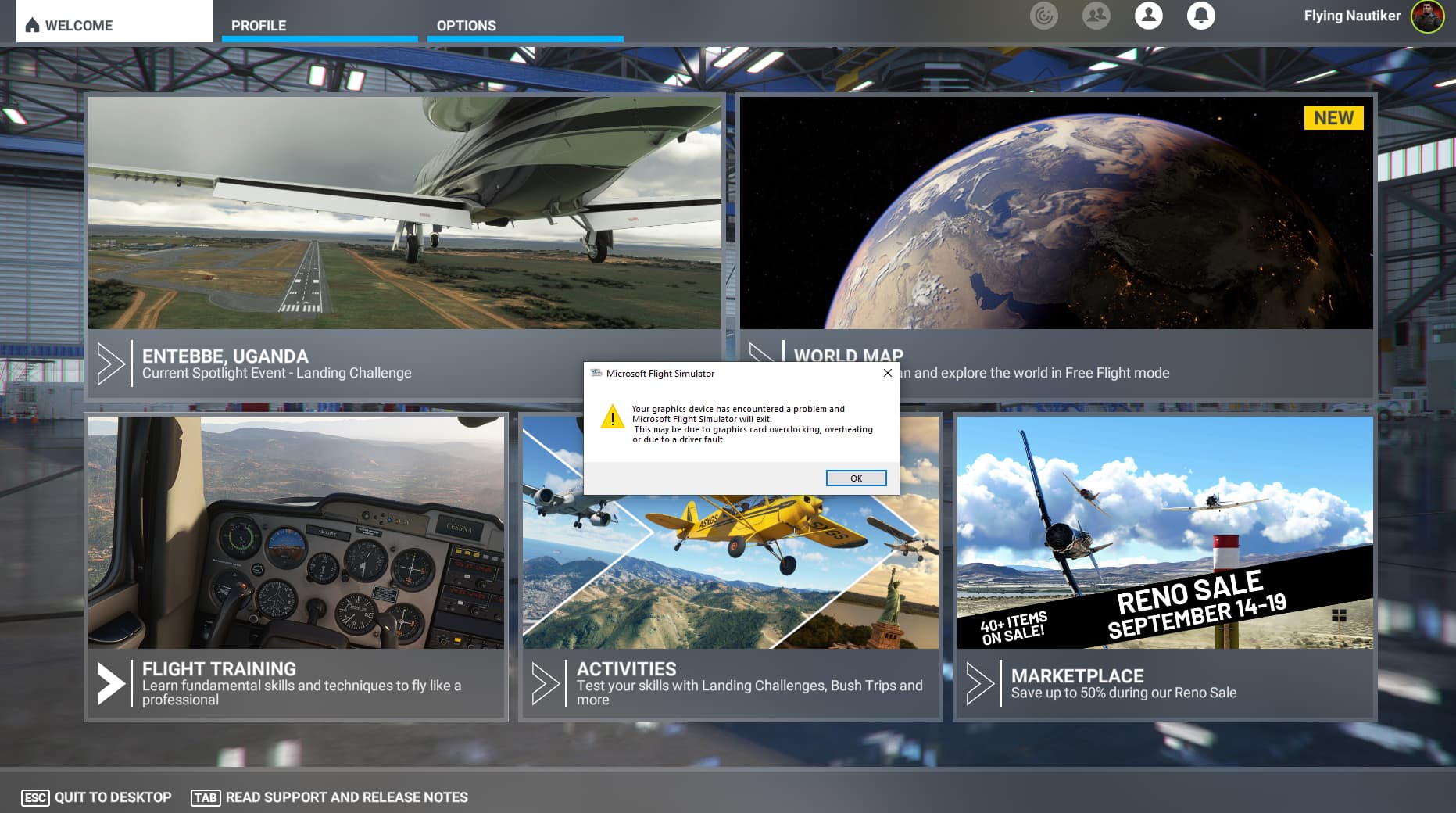Click the yellow warning icon in the dialog
Screen dimensions: 1456x813
pyautogui.click(x=613, y=418)
